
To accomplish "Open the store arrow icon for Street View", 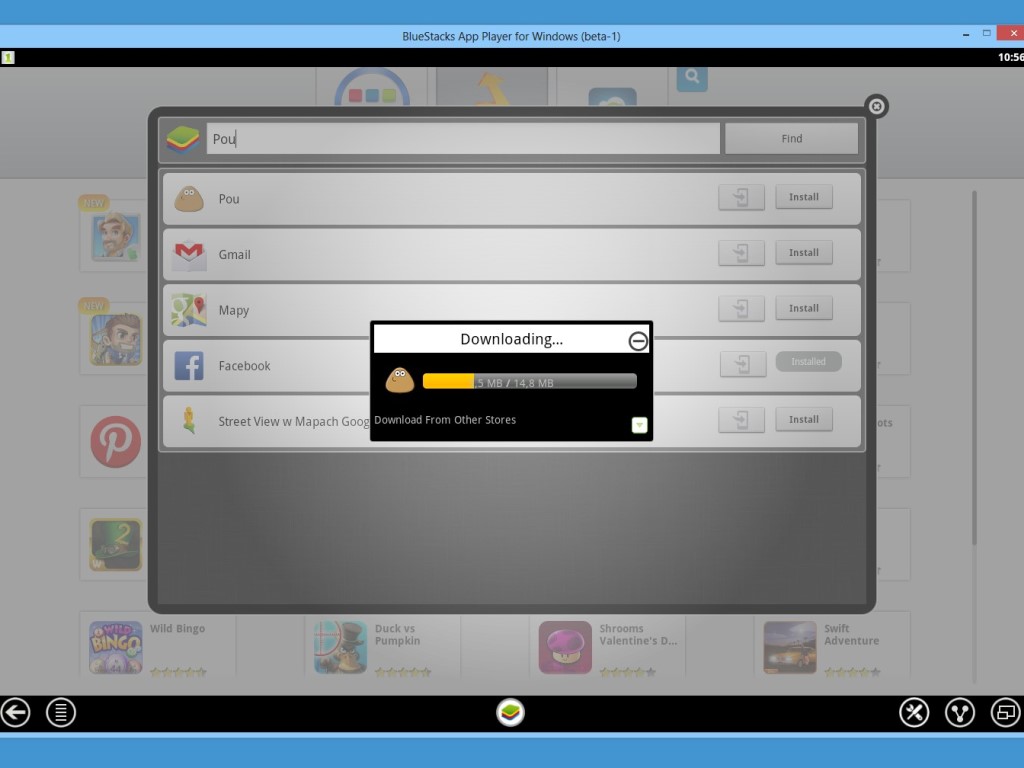I will [x=741, y=420].
